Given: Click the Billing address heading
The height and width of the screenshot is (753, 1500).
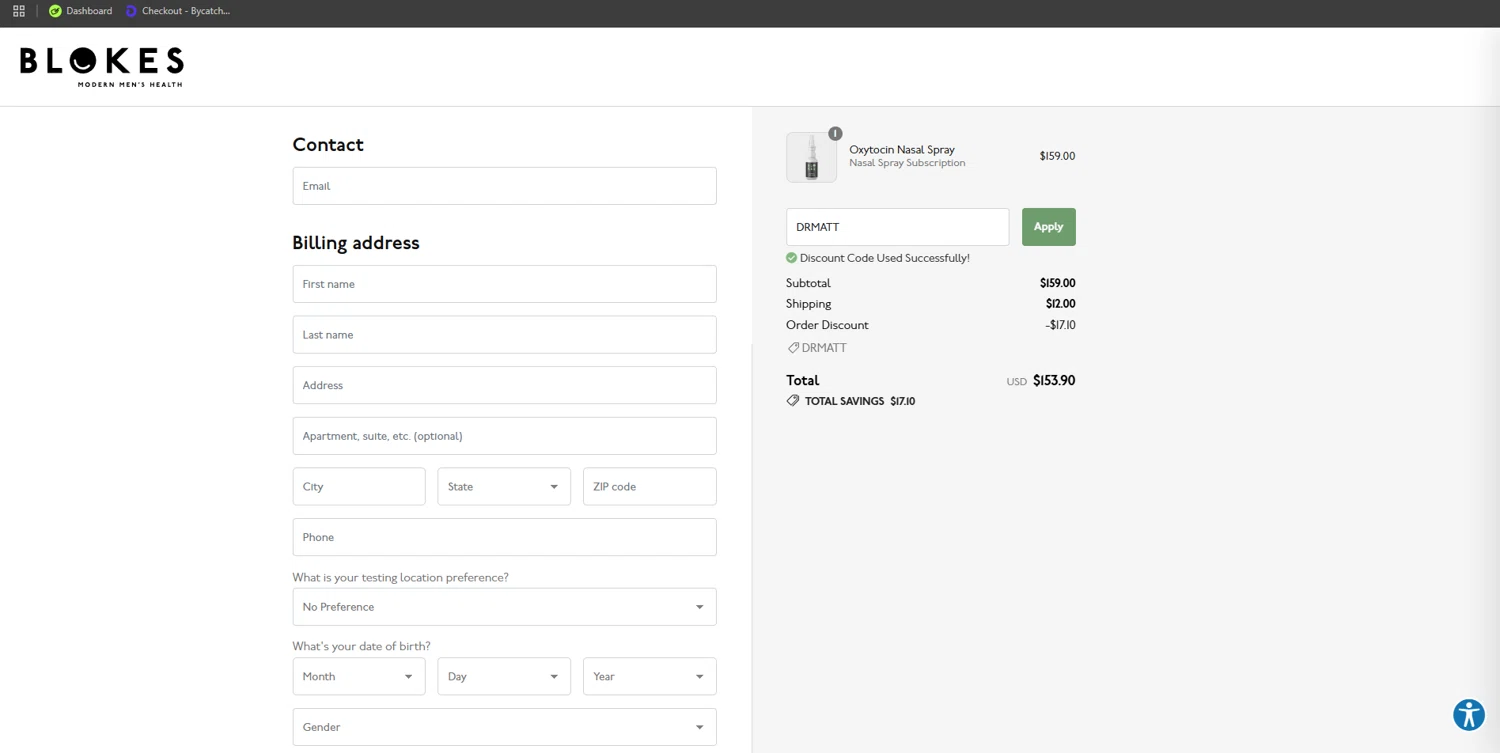Looking at the screenshot, I should (x=356, y=243).
